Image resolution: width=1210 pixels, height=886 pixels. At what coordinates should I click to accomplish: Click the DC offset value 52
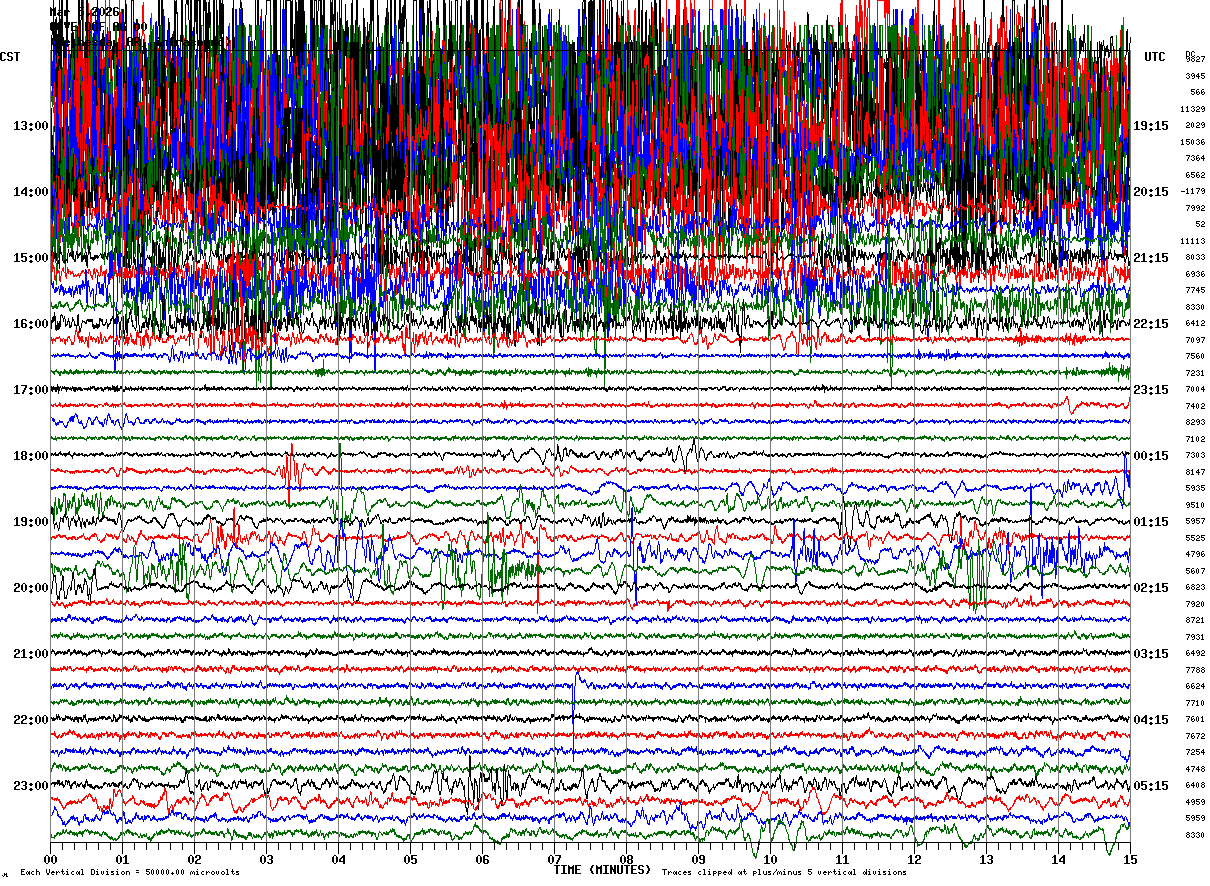tap(1200, 224)
